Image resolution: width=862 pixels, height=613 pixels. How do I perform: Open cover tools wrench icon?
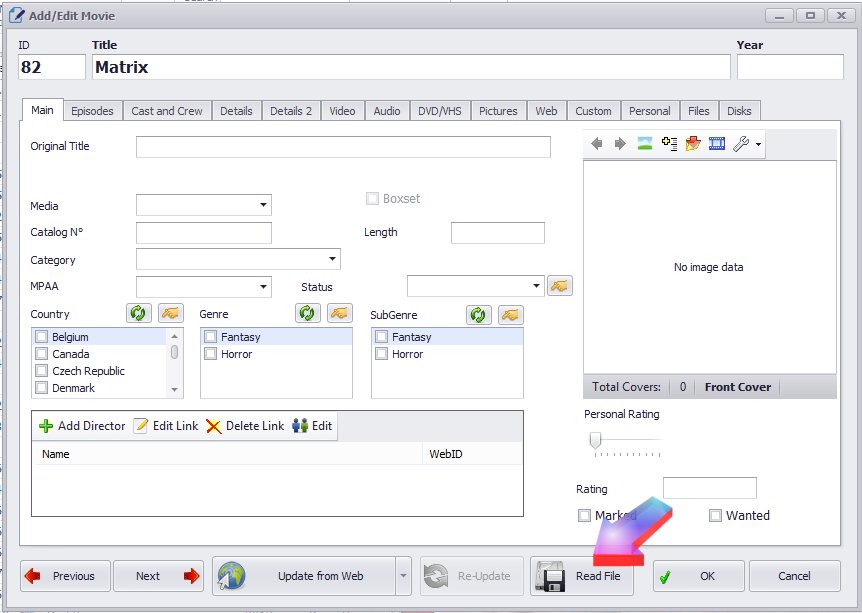click(741, 144)
